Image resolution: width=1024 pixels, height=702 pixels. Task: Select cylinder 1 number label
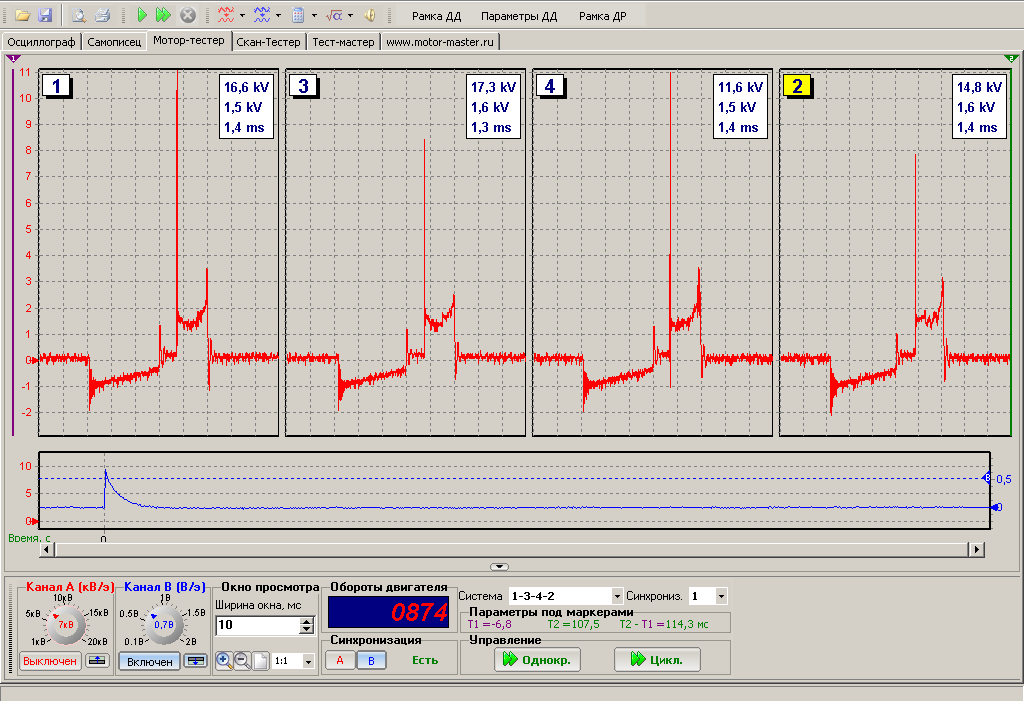[x=56, y=86]
